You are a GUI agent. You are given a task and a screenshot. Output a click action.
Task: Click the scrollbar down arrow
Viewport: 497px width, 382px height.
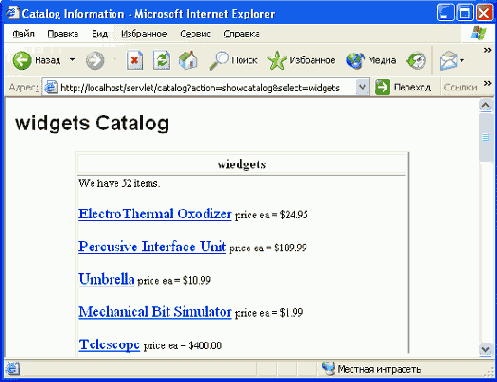486,349
